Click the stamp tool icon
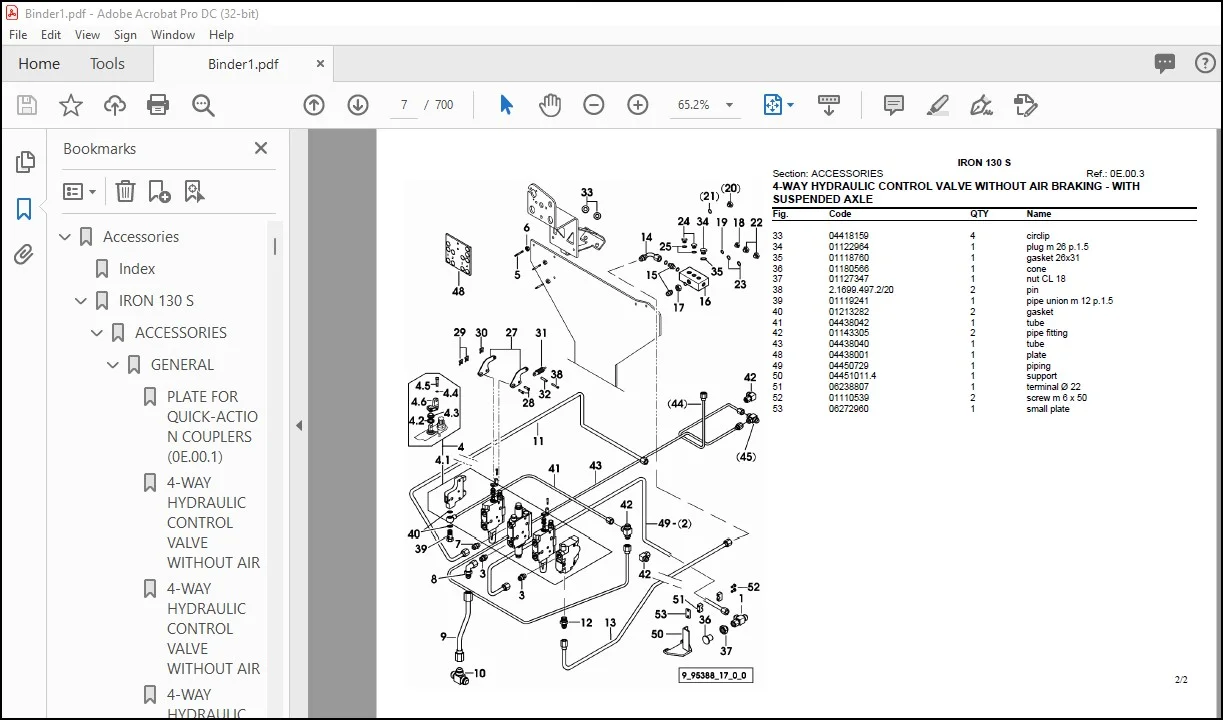The width and height of the screenshot is (1223, 720). pyautogui.click(x=1025, y=105)
